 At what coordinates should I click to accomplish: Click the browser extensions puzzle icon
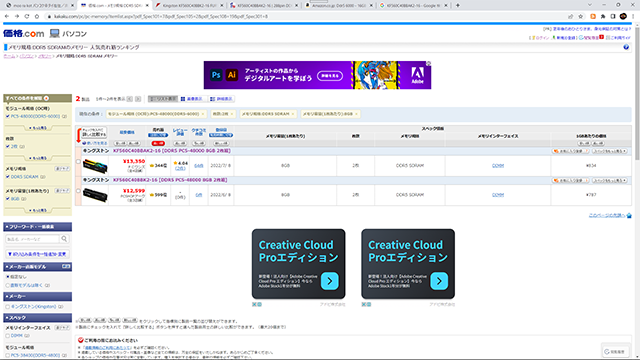coord(603,16)
